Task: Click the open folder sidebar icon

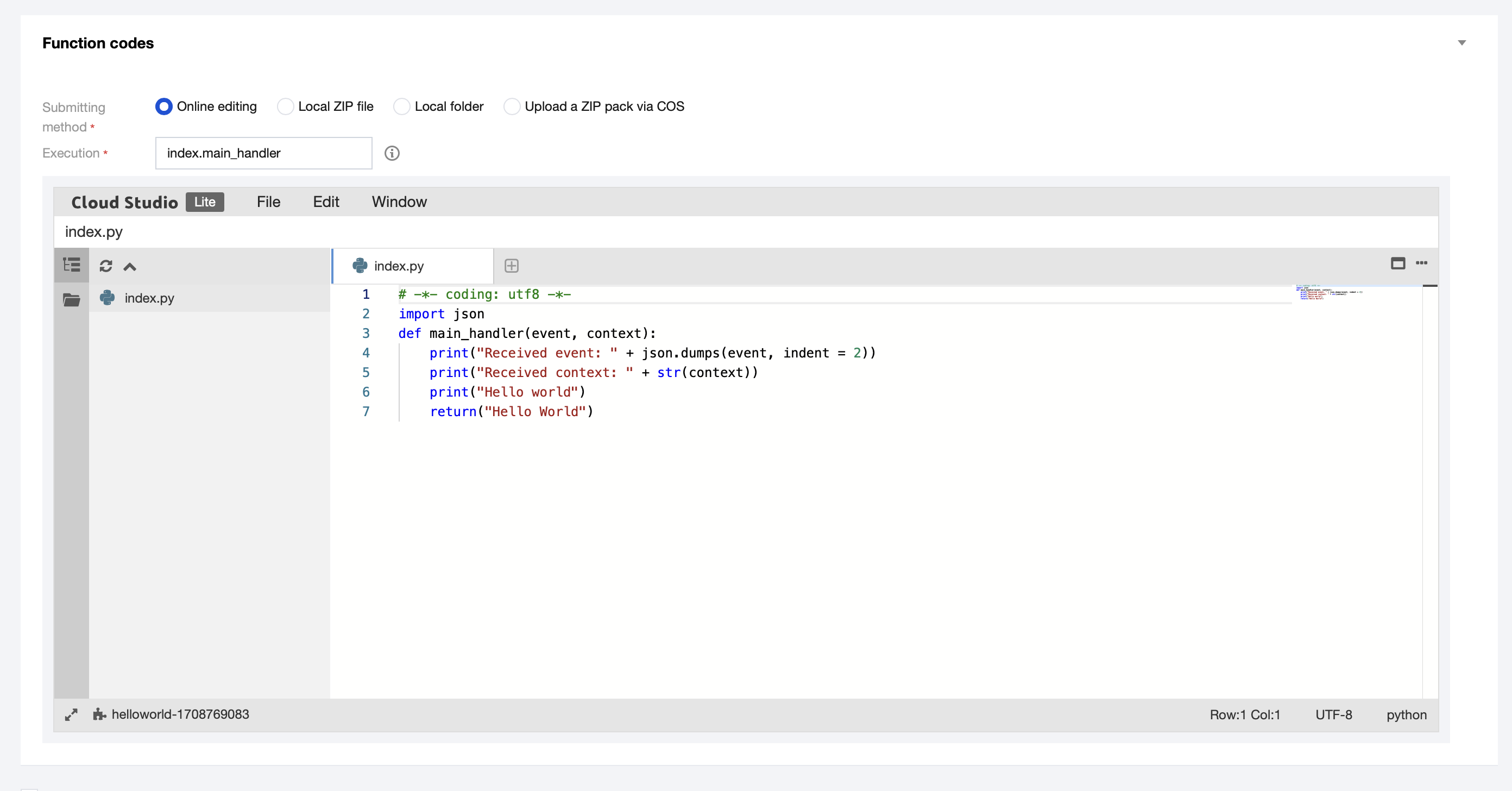Action: click(72, 299)
